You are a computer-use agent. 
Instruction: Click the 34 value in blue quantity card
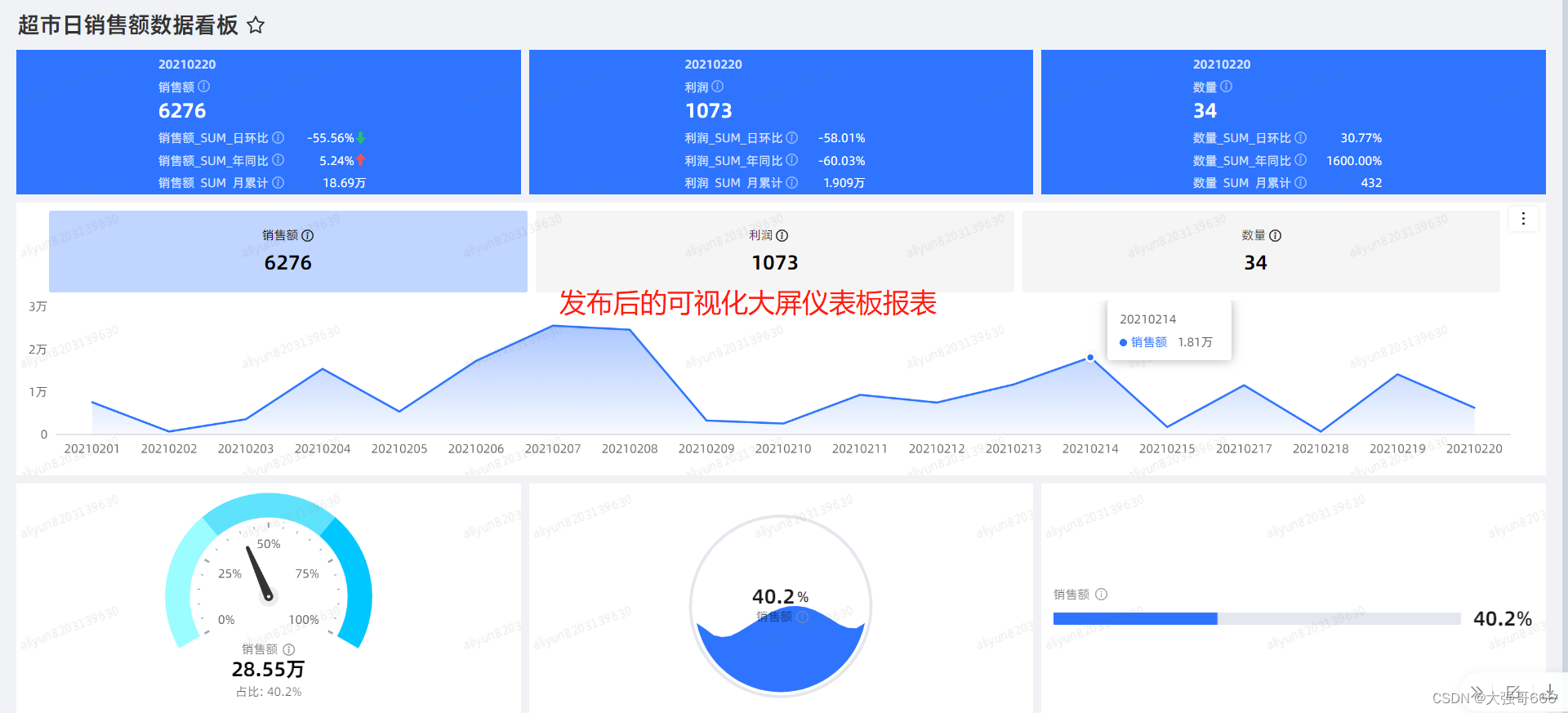coord(1205,111)
